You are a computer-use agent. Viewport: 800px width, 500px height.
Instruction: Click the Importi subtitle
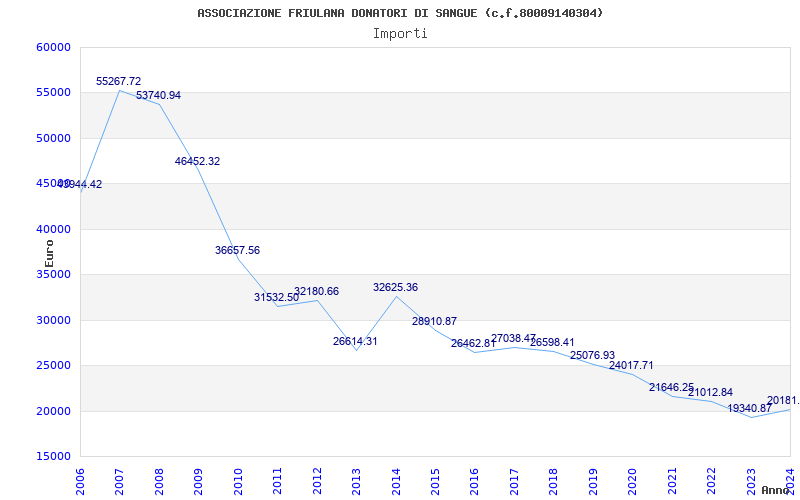point(400,34)
